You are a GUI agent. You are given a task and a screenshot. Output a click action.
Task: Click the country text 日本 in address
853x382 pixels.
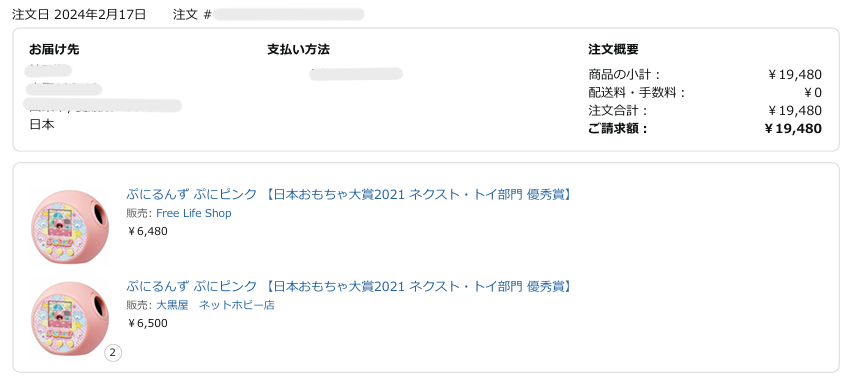click(x=42, y=125)
